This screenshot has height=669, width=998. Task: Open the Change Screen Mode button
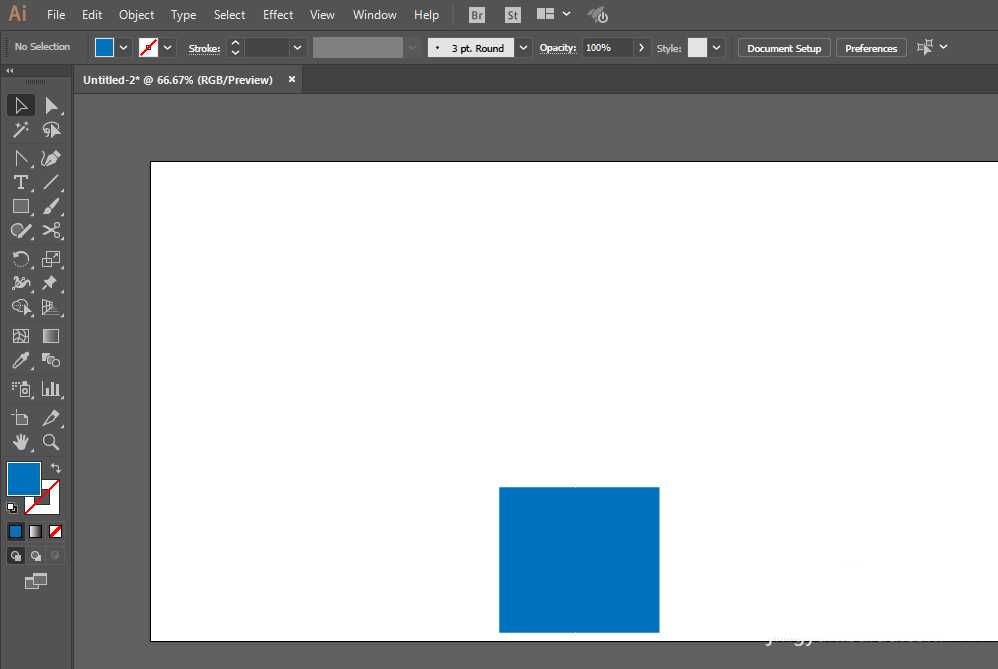tap(36, 581)
